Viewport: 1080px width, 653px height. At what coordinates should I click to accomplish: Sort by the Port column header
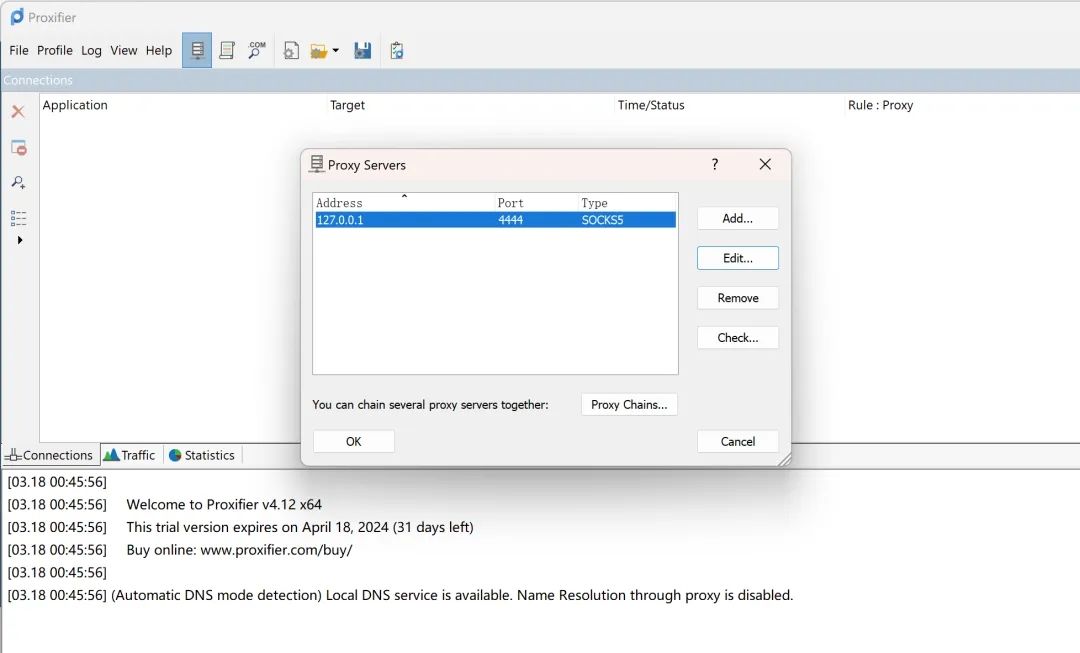pyautogui.click(x=537, y=203)
